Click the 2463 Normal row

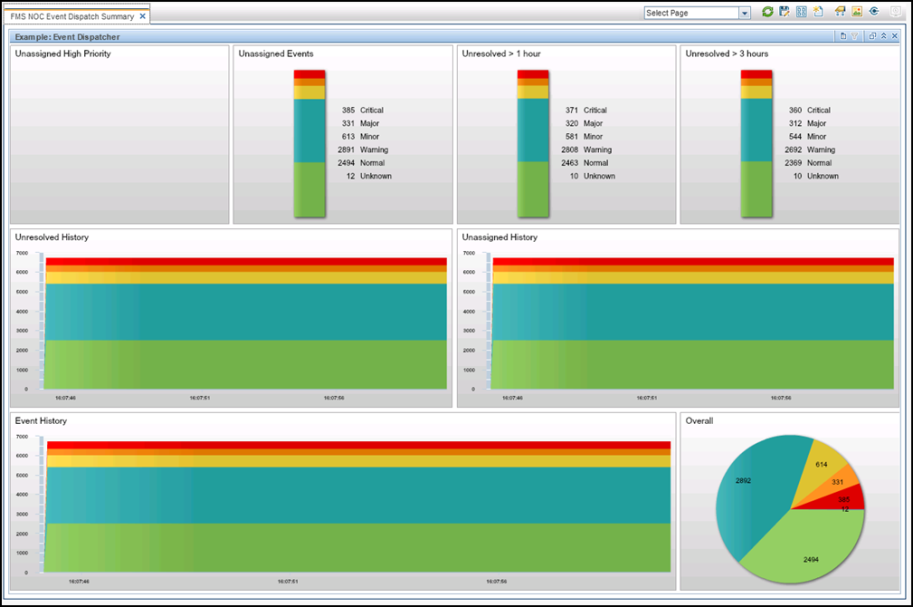585,163
